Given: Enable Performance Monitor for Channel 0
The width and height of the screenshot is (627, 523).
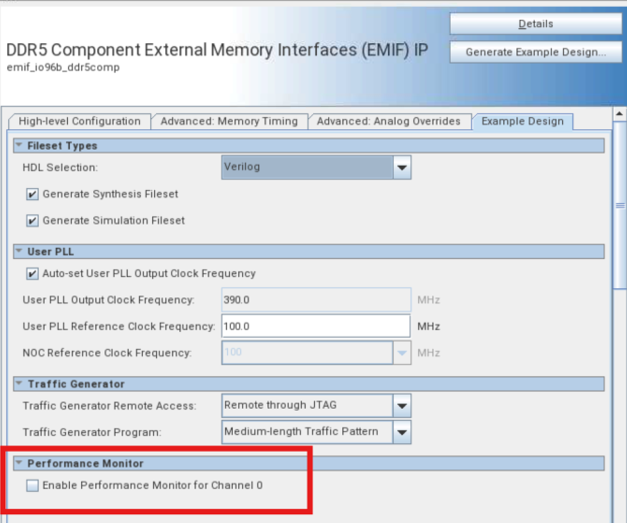Looking at the screenshot, I should tap(33, 486).
